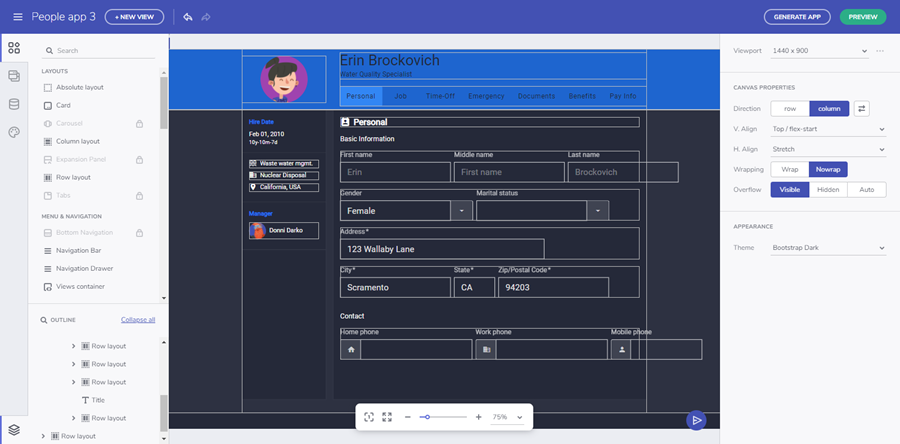This screenshot has height=444, width=900.
Task: Open the data sources sidebar icon
Action: click(x=14, y=104)
